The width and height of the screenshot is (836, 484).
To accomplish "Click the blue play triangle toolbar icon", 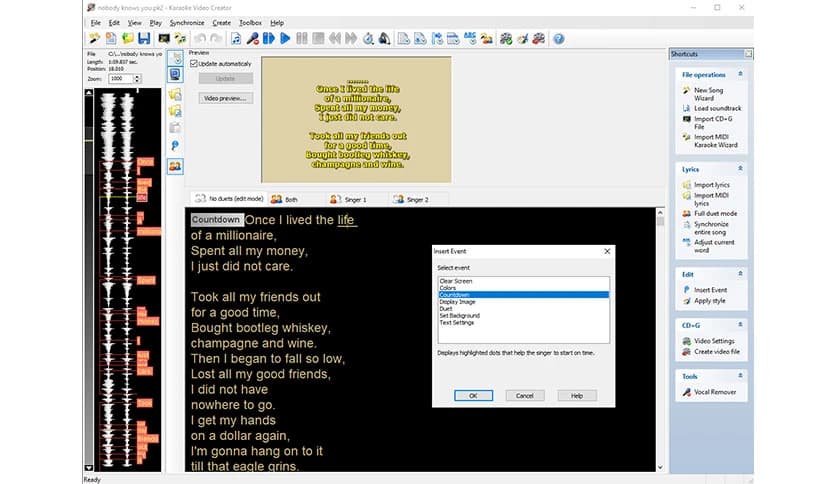I will click(x=285, y=38).
